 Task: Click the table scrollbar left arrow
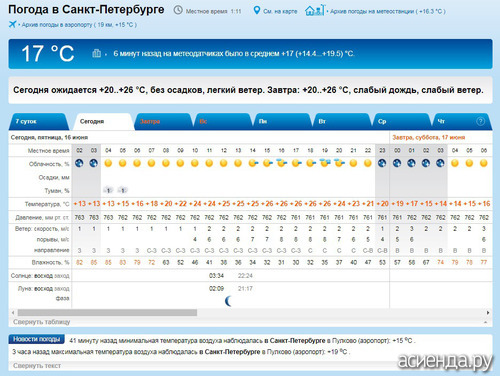(x=13, y=313)
